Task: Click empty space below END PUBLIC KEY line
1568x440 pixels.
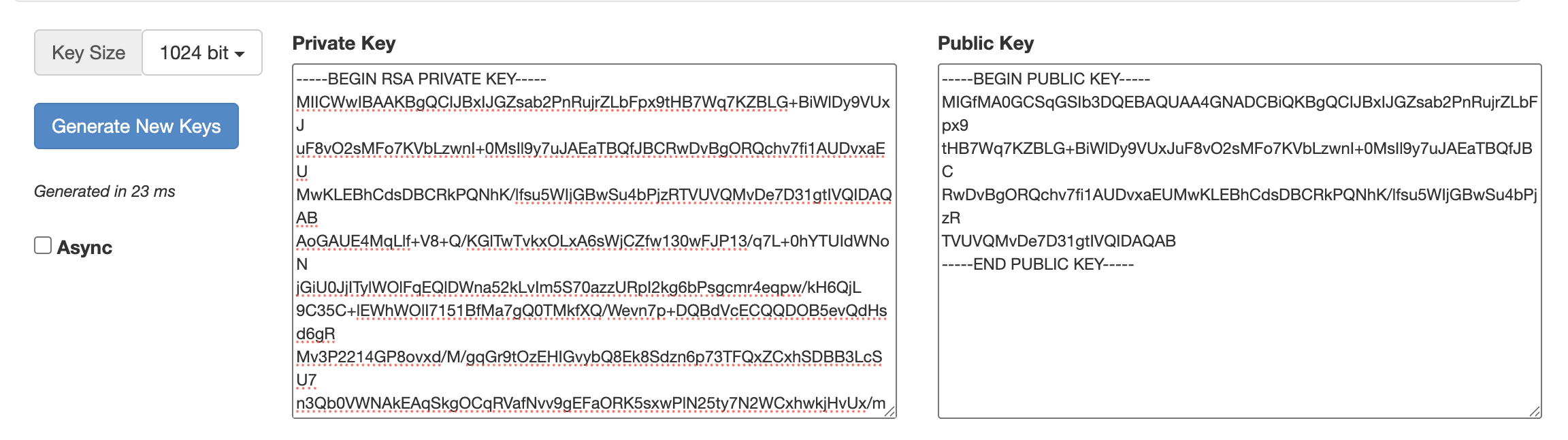Action: (1239, 341)
